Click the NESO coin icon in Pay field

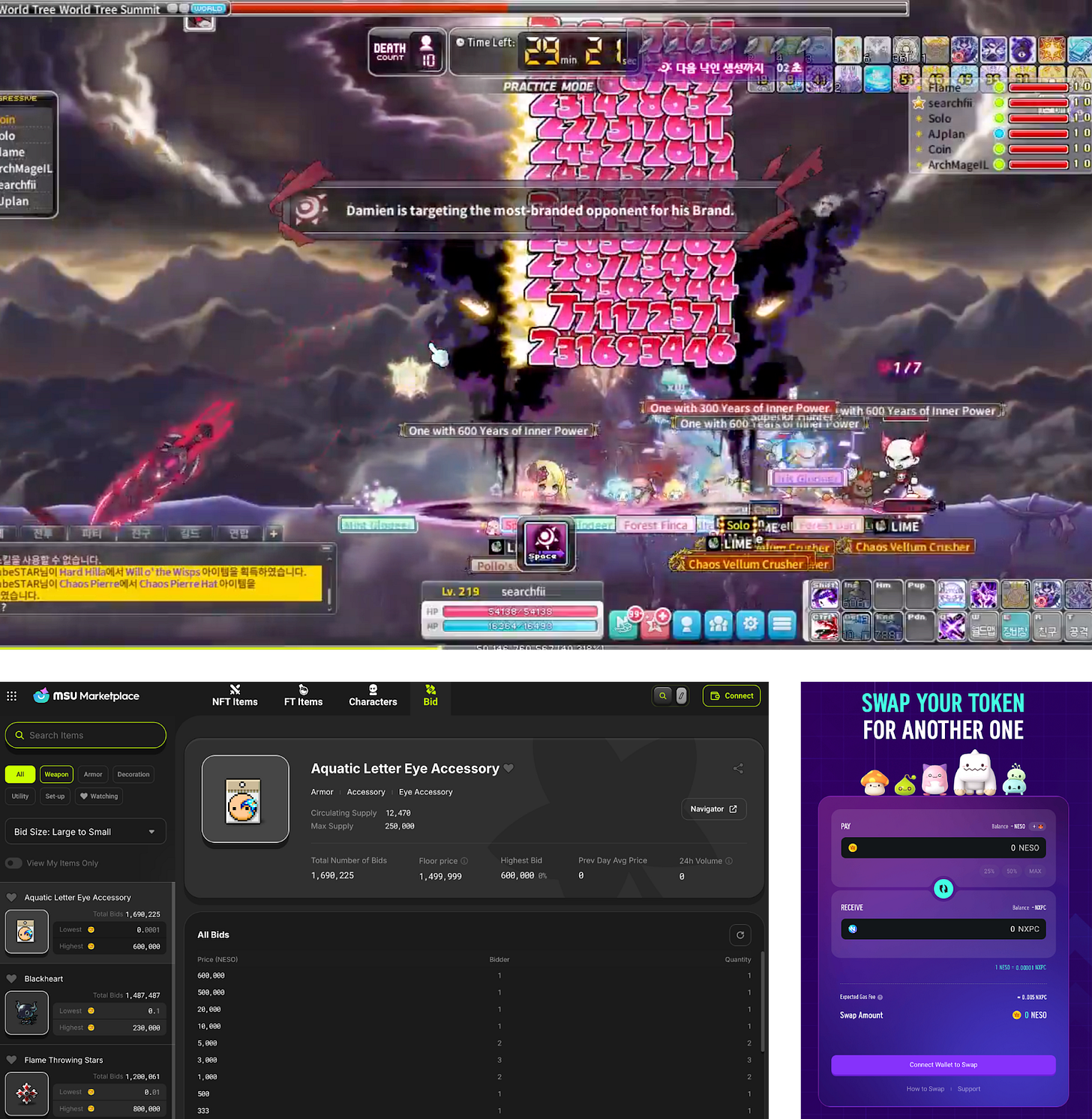pos(853,847)
